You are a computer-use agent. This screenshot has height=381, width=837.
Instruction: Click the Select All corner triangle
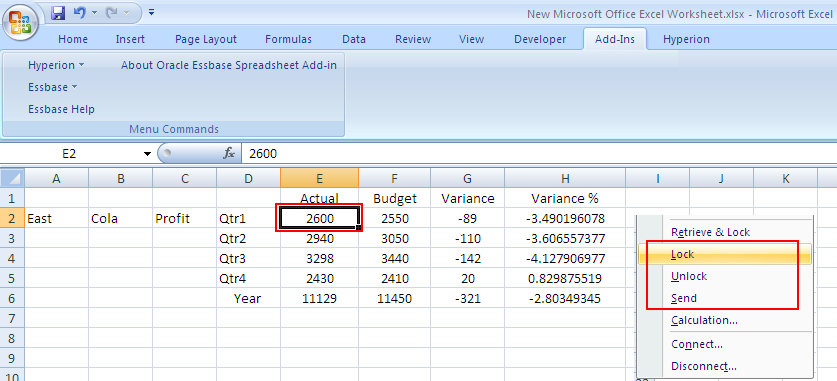[x=12, y=178]
